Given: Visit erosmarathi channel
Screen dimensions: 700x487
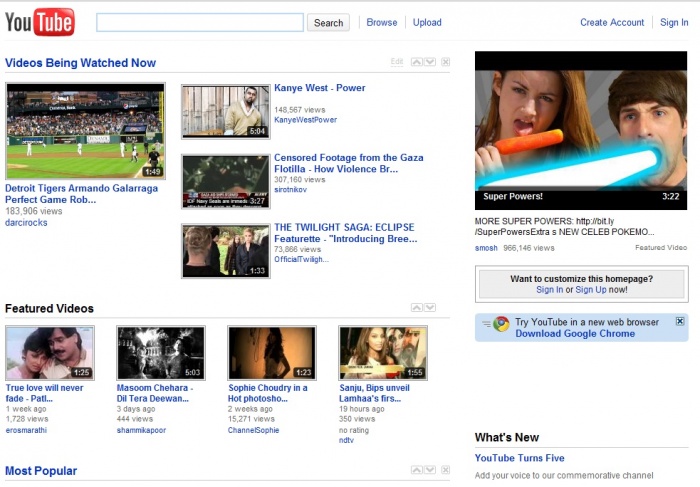Looking at the screenshot, I should (x=26, y=430).
